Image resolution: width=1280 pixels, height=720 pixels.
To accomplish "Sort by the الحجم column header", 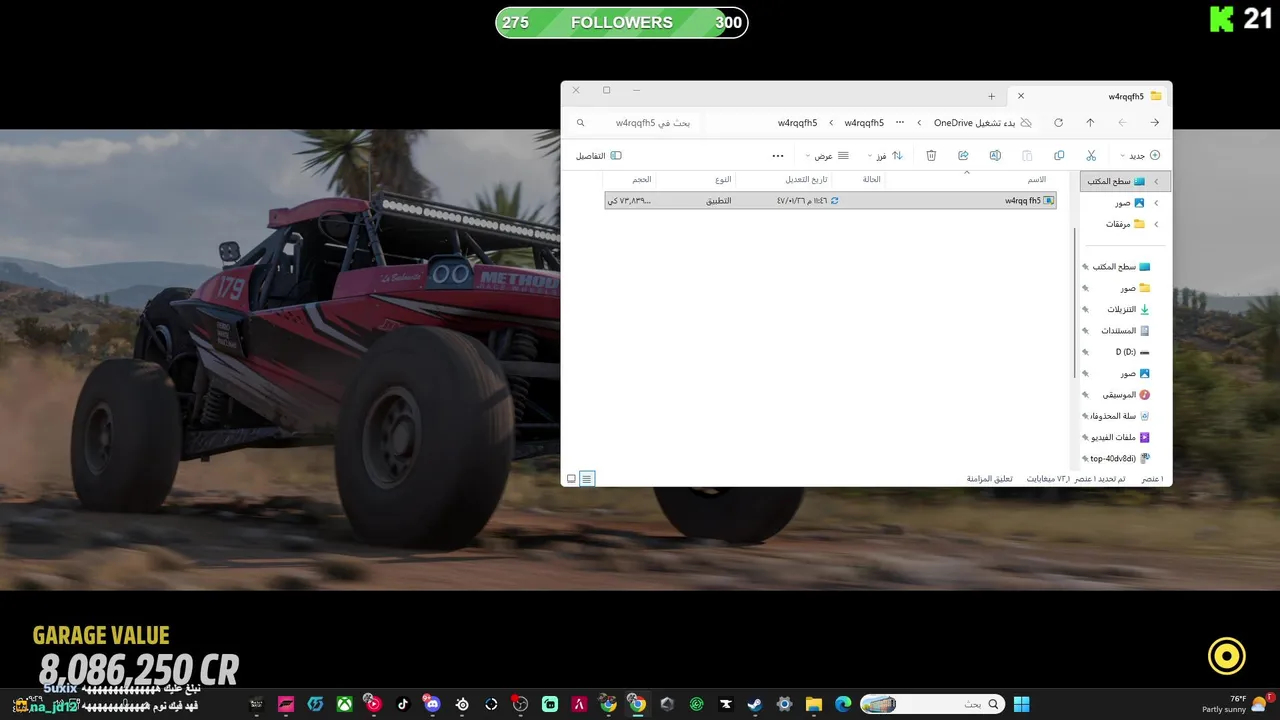I will pos(641,179).
